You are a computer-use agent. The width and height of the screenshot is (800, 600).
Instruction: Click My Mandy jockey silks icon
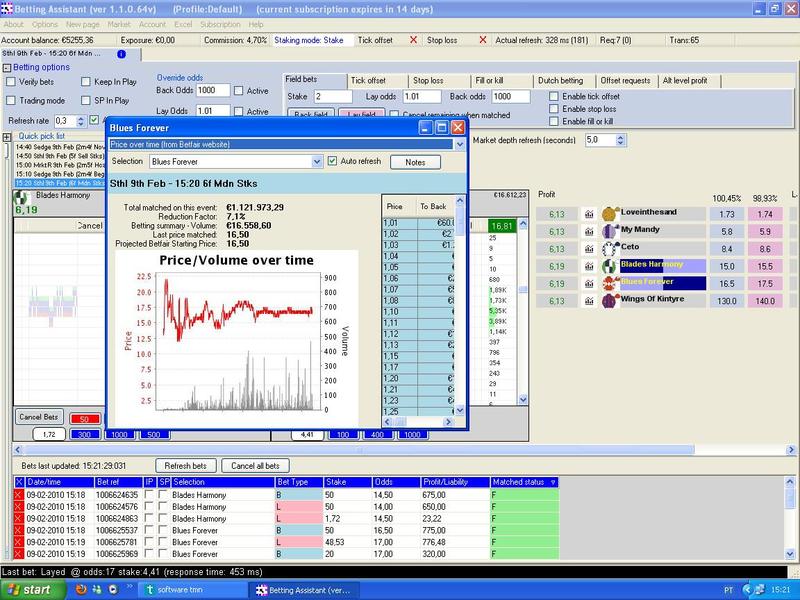click(610, 232)
